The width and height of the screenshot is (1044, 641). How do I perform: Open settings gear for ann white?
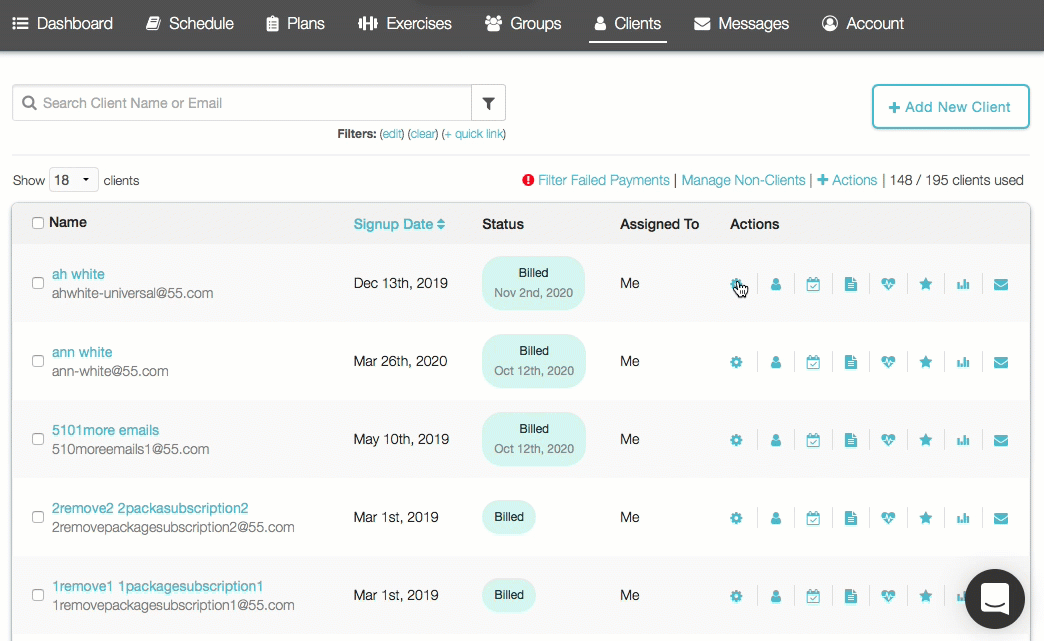click(x=736, y=362)
